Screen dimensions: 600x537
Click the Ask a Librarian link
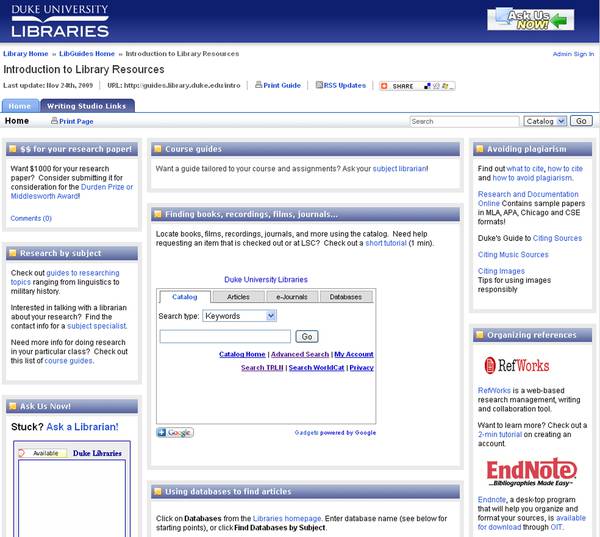click(82, 427)
